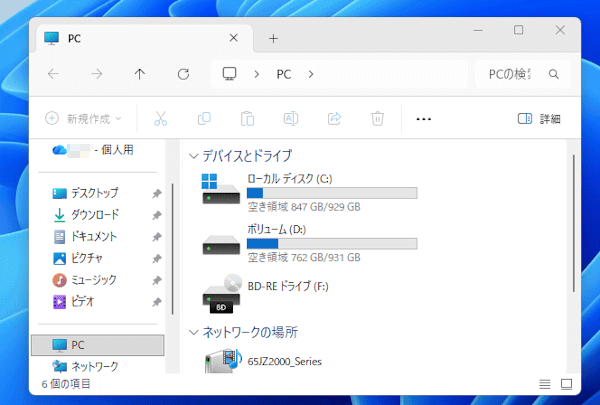Viewport: 600px width, 405px height.
Task: Click the monitor icon in address bar
Action: click(230, 73)
